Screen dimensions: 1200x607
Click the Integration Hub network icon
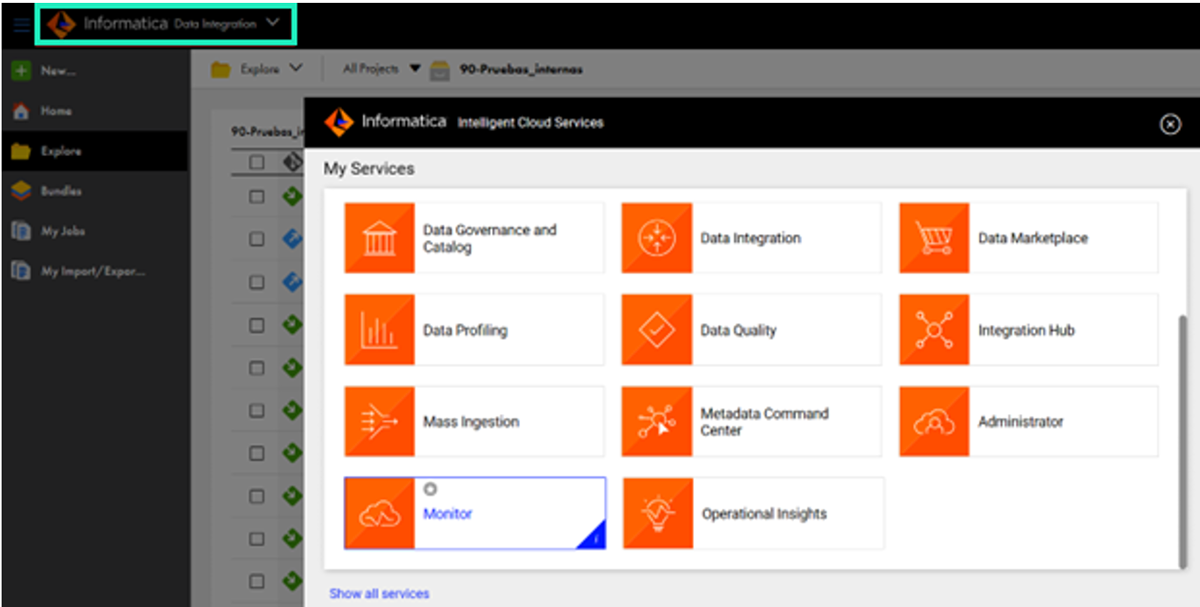tap(933, 330)
